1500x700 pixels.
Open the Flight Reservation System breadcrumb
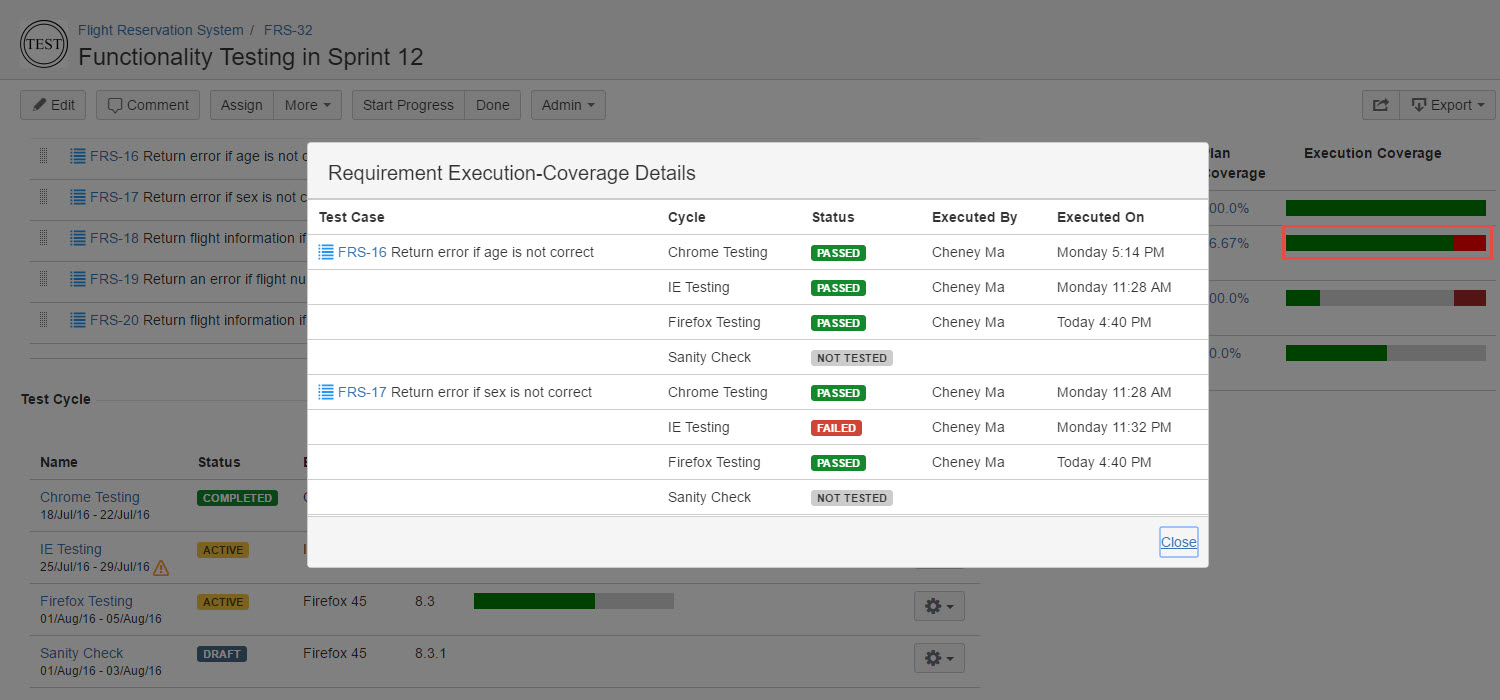(x=160, y=30)
